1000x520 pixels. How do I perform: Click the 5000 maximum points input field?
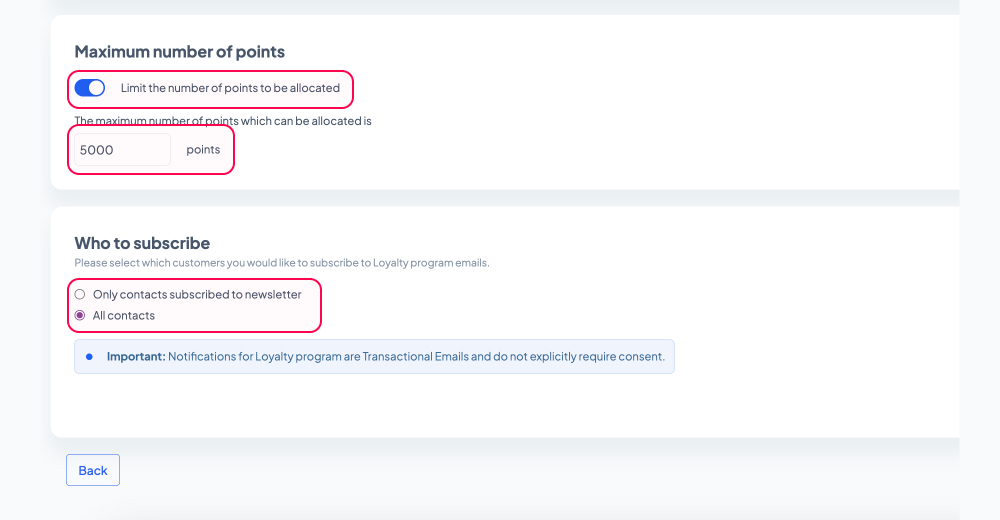[122, 150]
